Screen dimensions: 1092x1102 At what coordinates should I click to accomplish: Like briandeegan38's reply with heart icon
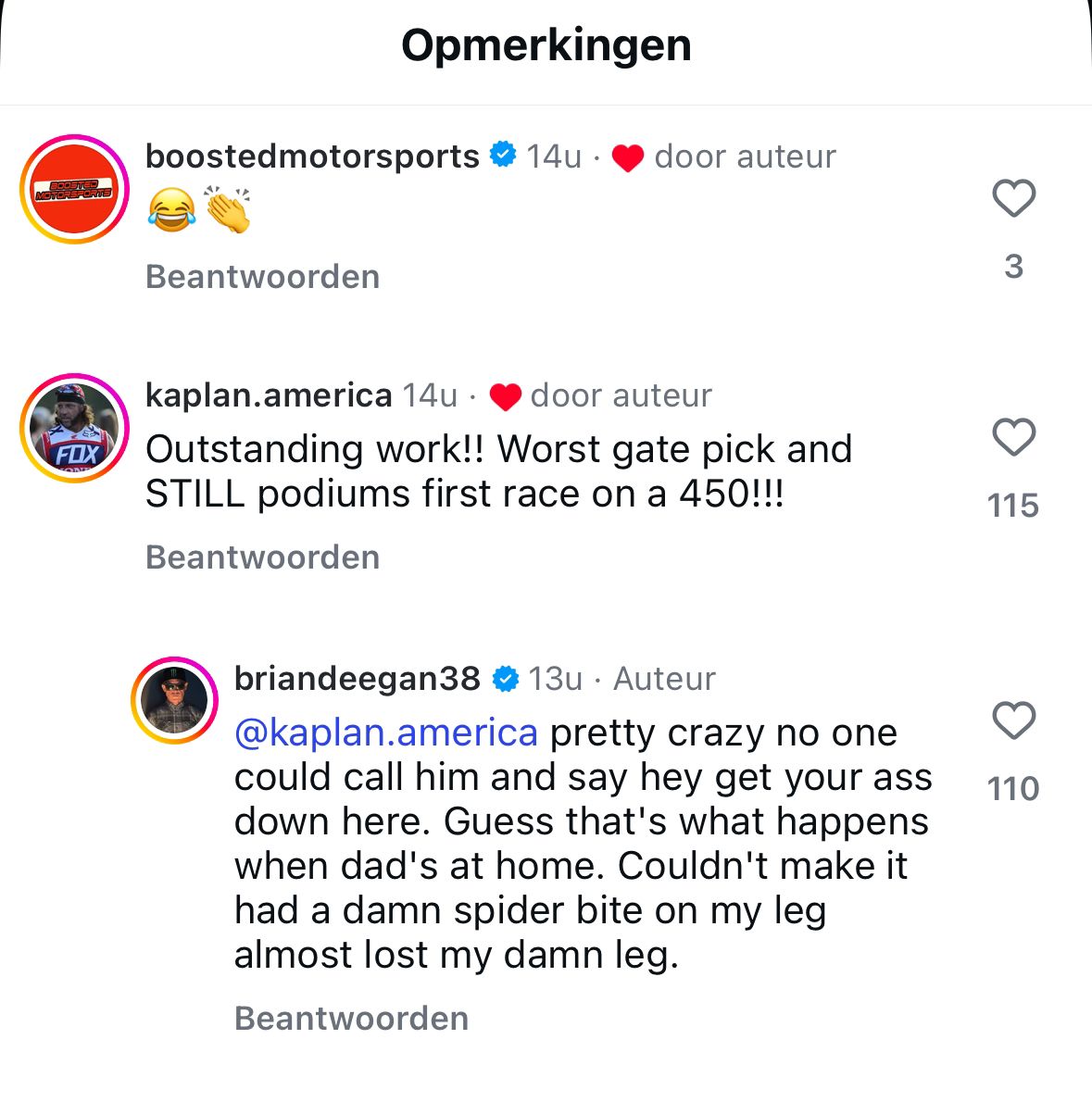(1013, 720)
